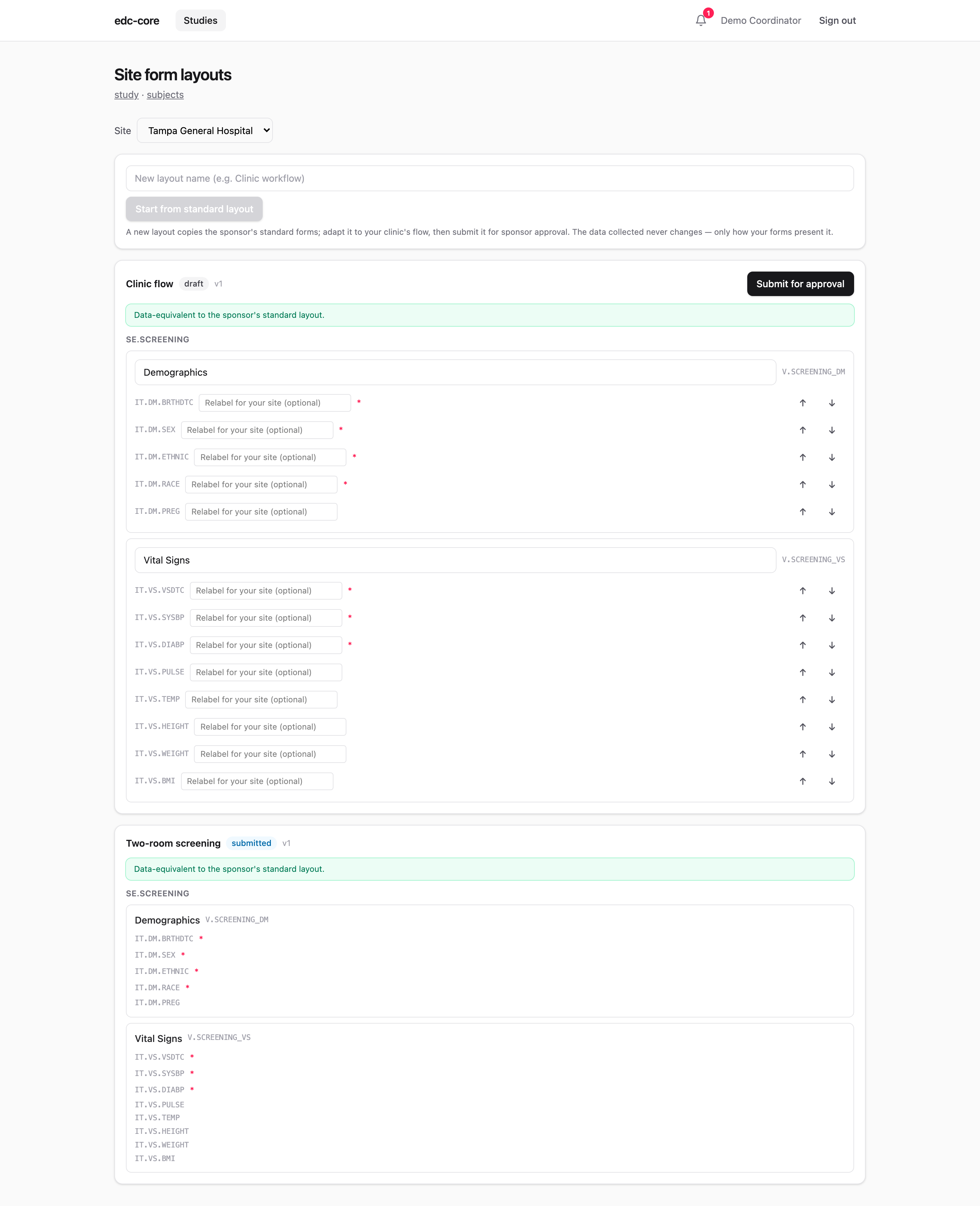The image size is (980, 1206).
Task: Click relabel field for IT.VS.TEMP
Action: click(261, 700)
